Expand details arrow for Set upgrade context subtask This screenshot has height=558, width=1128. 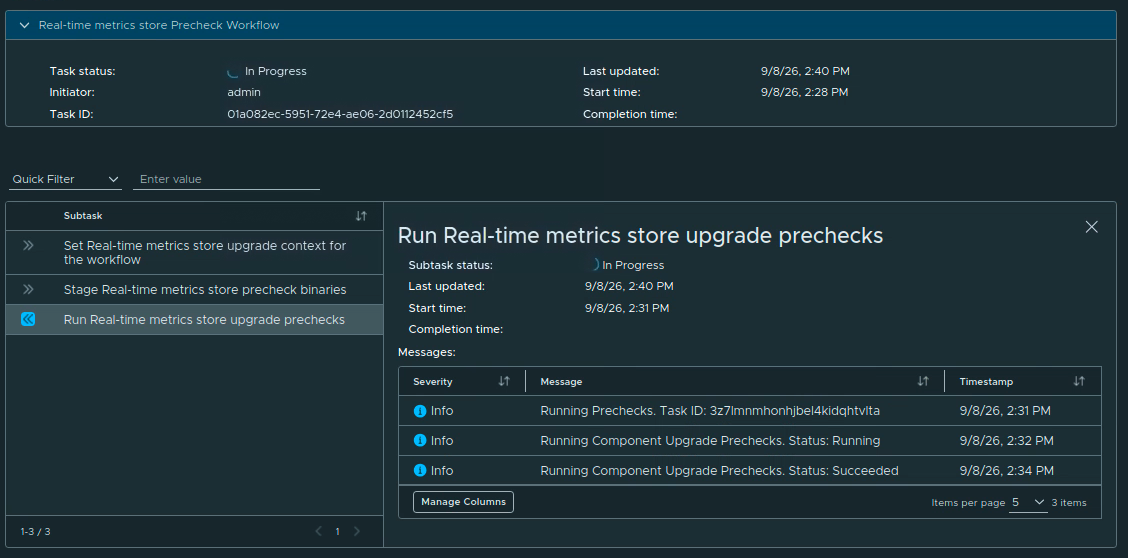pyautogui.click(x=28, y=245)
